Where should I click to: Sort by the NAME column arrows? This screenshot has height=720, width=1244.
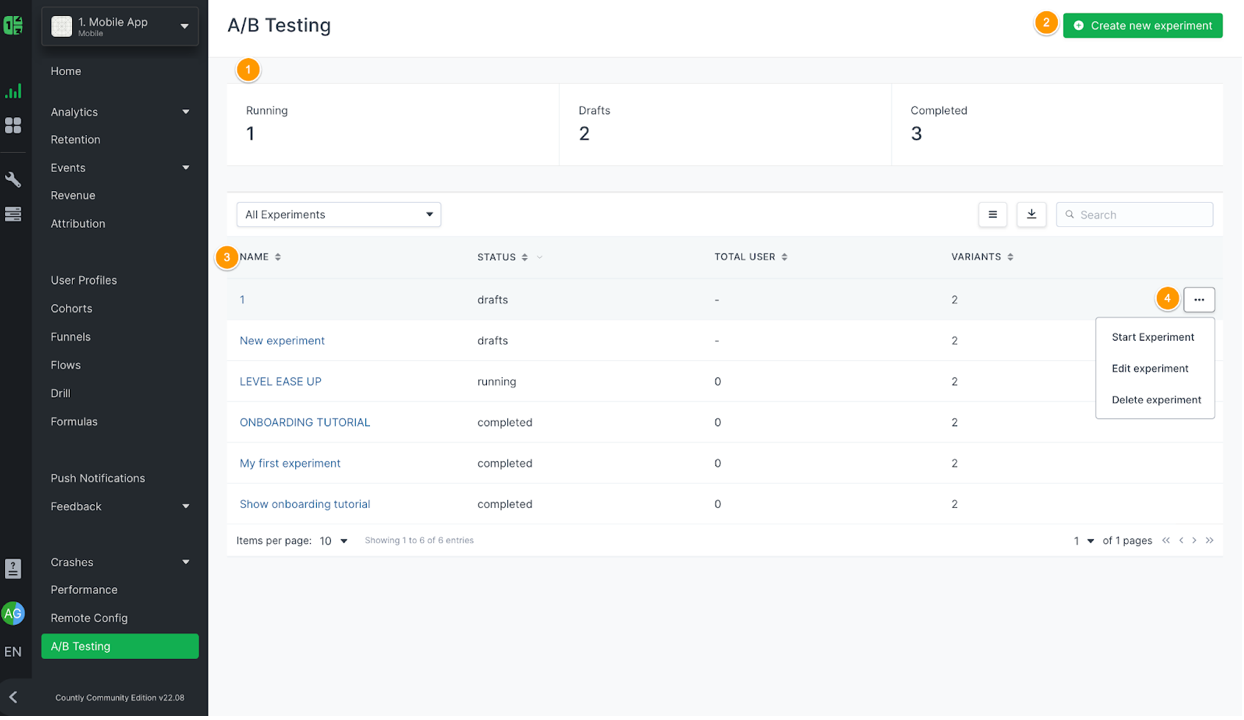[x=278, y=258]
